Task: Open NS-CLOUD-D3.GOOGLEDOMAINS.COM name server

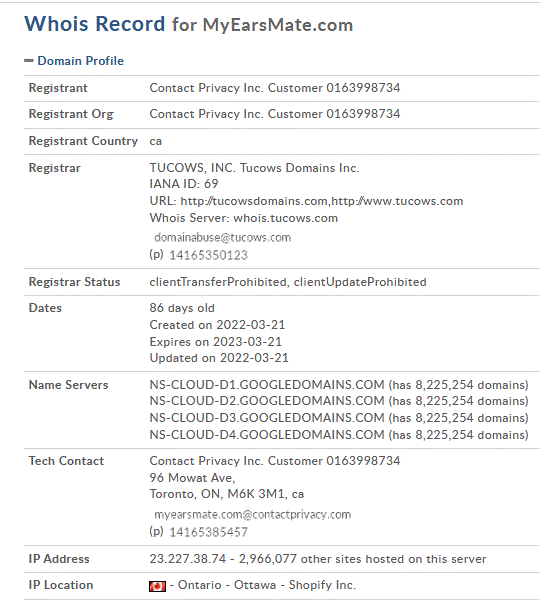Action: coord(267,418)
